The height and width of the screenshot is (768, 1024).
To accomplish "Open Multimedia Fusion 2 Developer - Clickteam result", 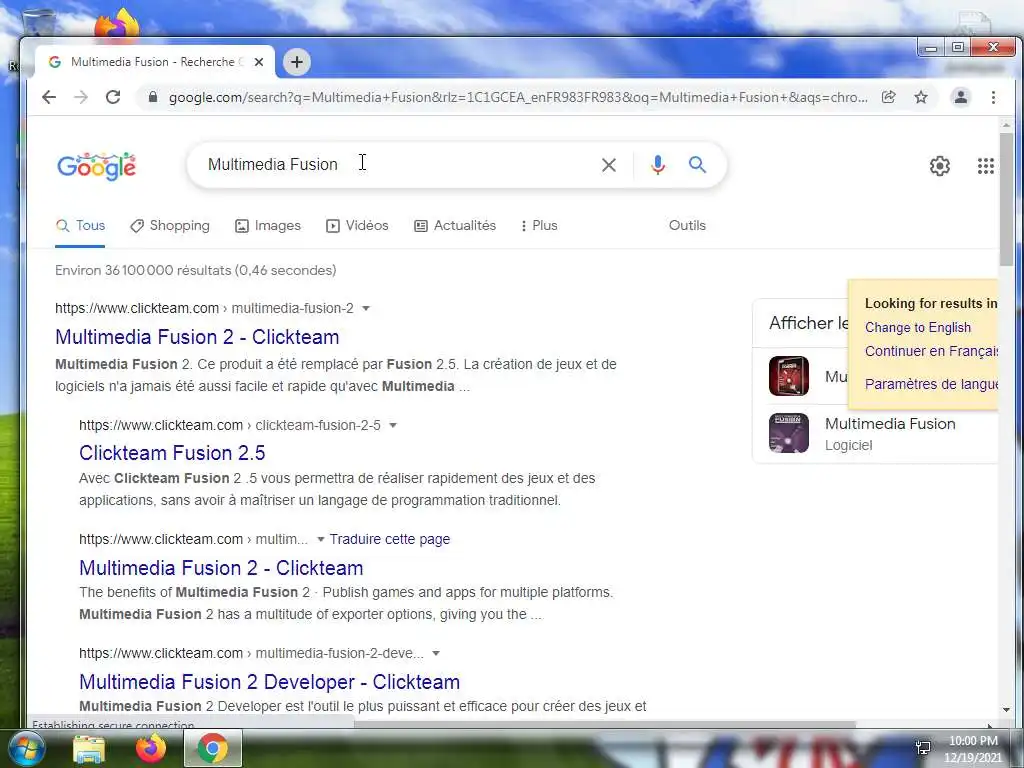I will coord(270,682).
